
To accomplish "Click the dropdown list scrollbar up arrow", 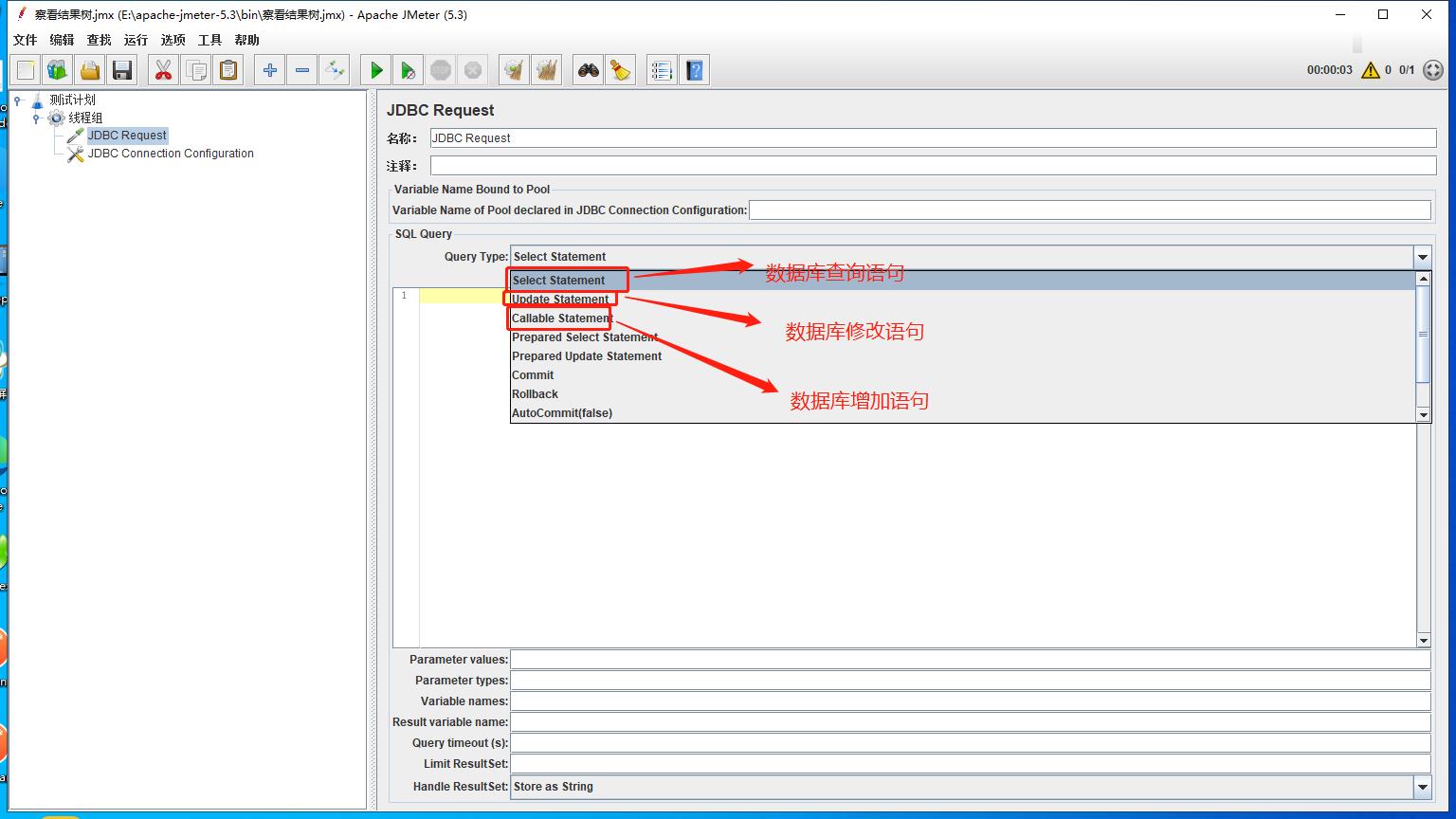I will click(x=1423, y=279).
